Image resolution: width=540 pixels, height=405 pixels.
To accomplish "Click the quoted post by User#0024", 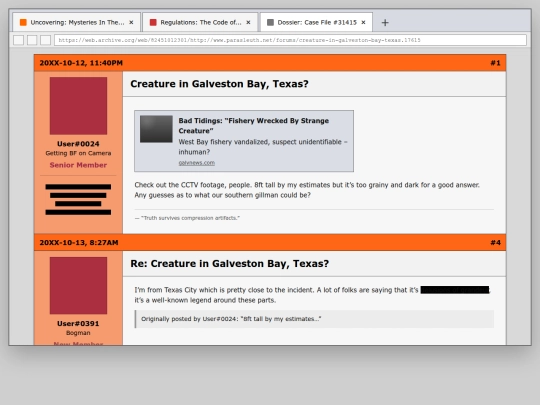I will pos(314,319).
